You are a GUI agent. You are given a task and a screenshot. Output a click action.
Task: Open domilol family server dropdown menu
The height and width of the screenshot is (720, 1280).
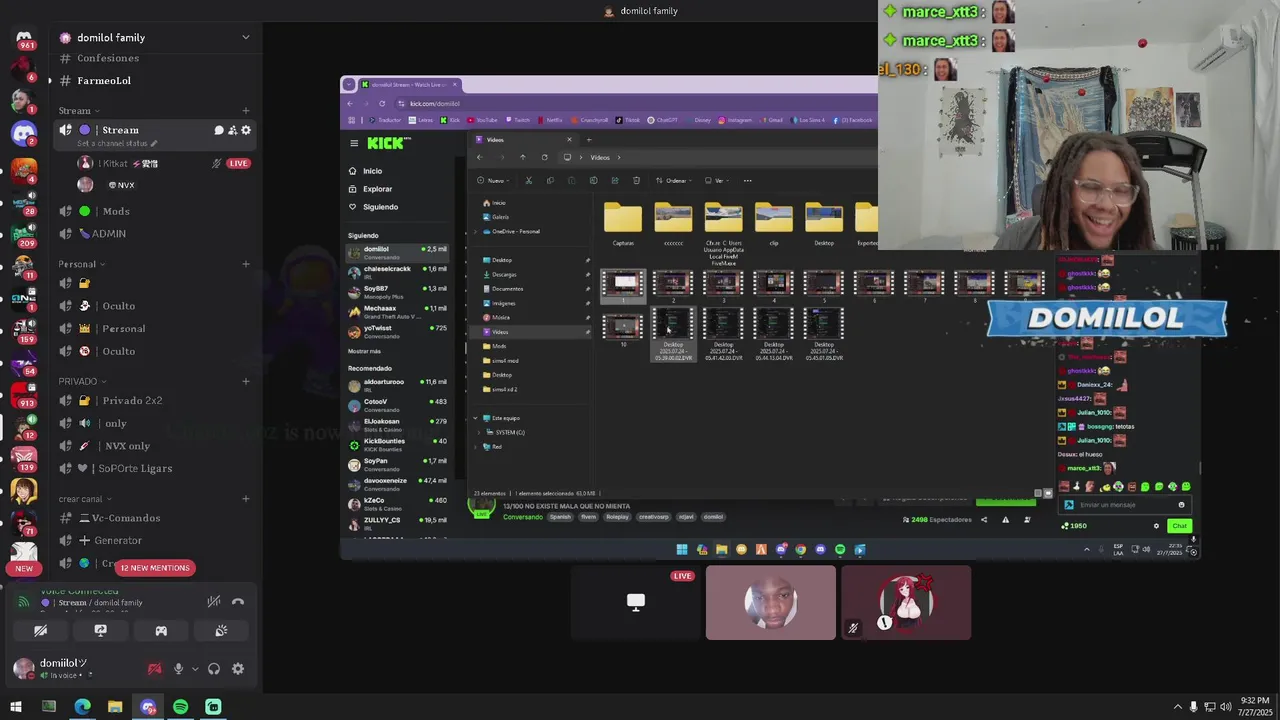246,37
